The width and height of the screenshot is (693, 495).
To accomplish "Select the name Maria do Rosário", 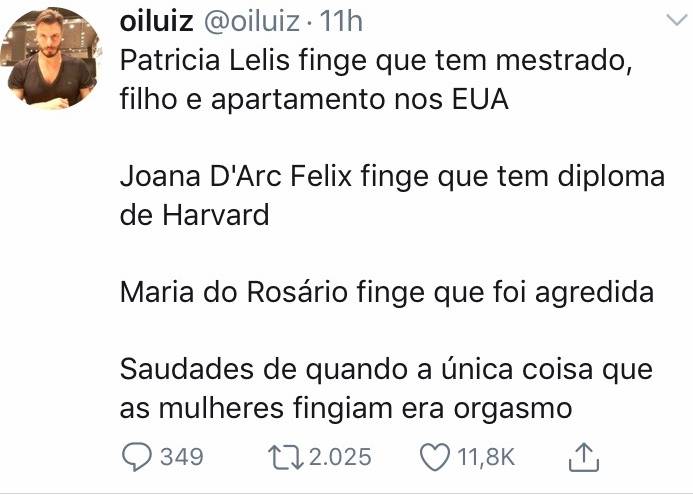I will click(234, 292).
